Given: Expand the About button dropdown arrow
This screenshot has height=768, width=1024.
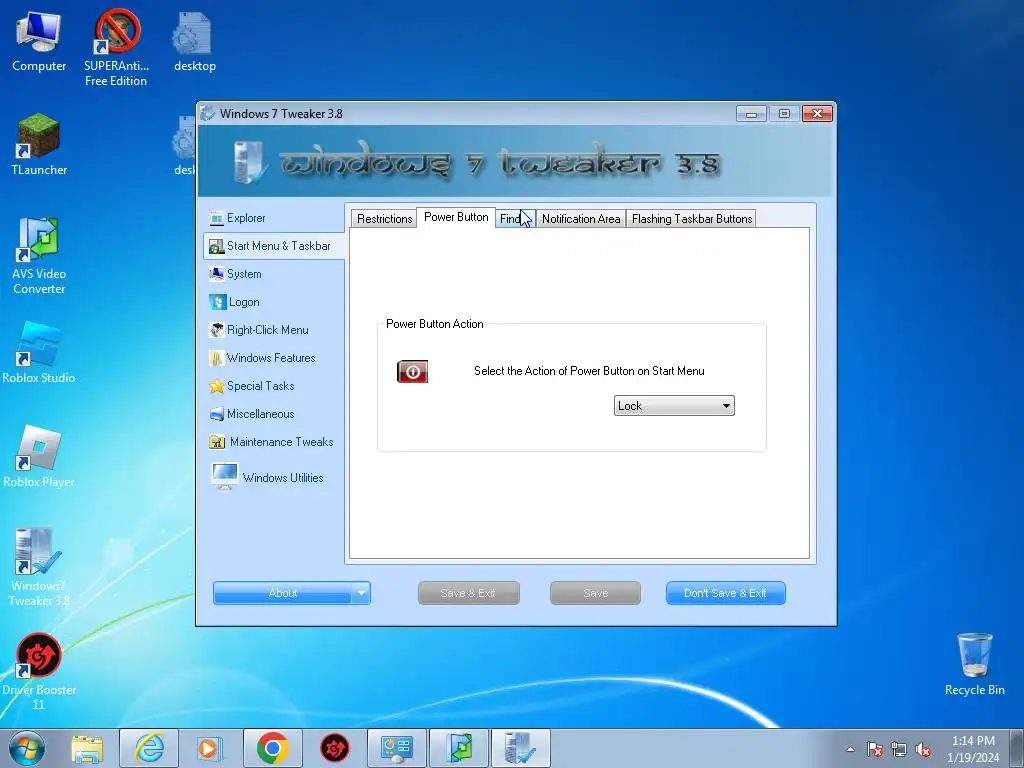Looking at the screenshot, I should [x=361, y=593].
